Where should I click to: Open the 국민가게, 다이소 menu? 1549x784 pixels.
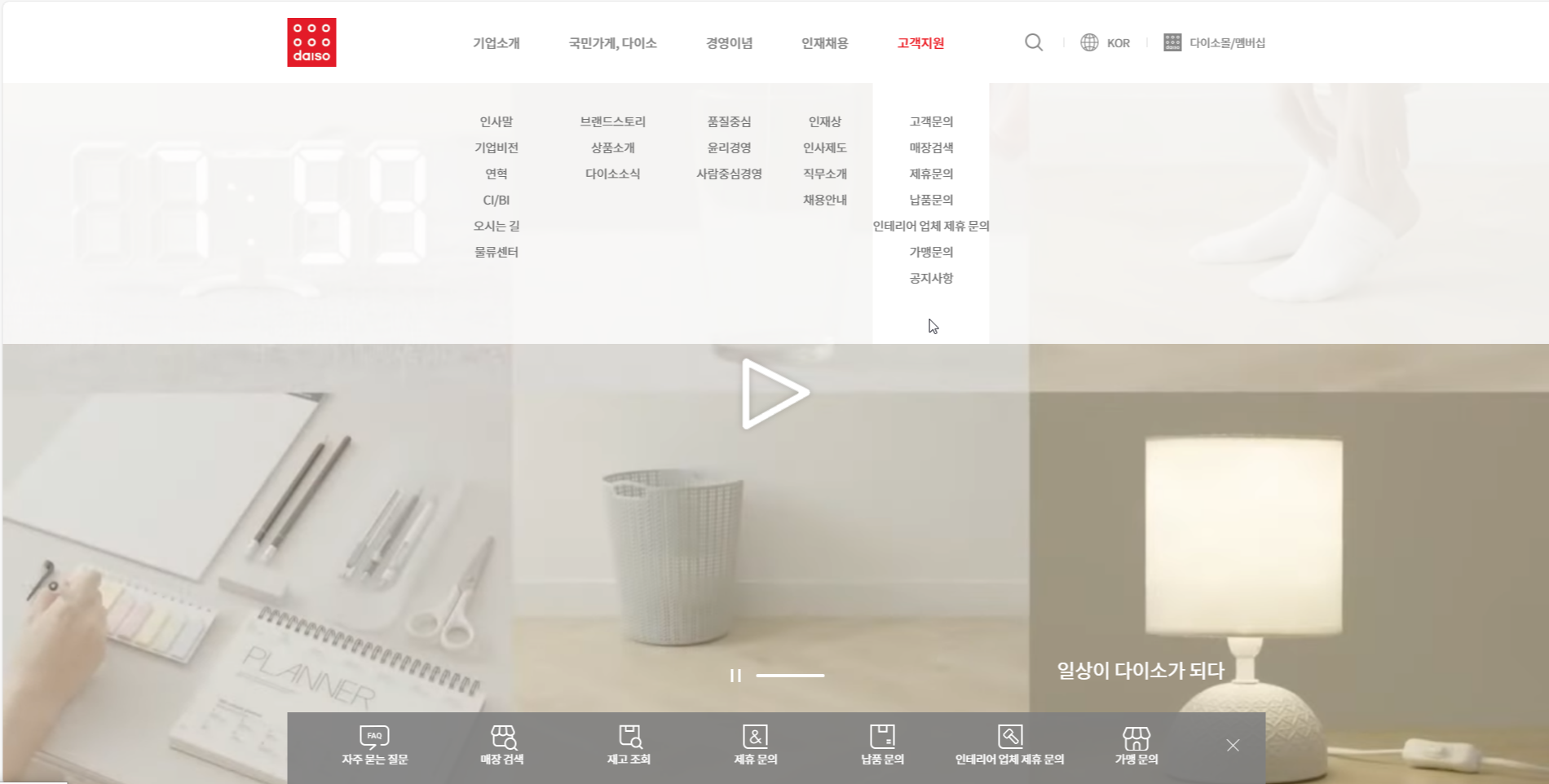point(613,43)
